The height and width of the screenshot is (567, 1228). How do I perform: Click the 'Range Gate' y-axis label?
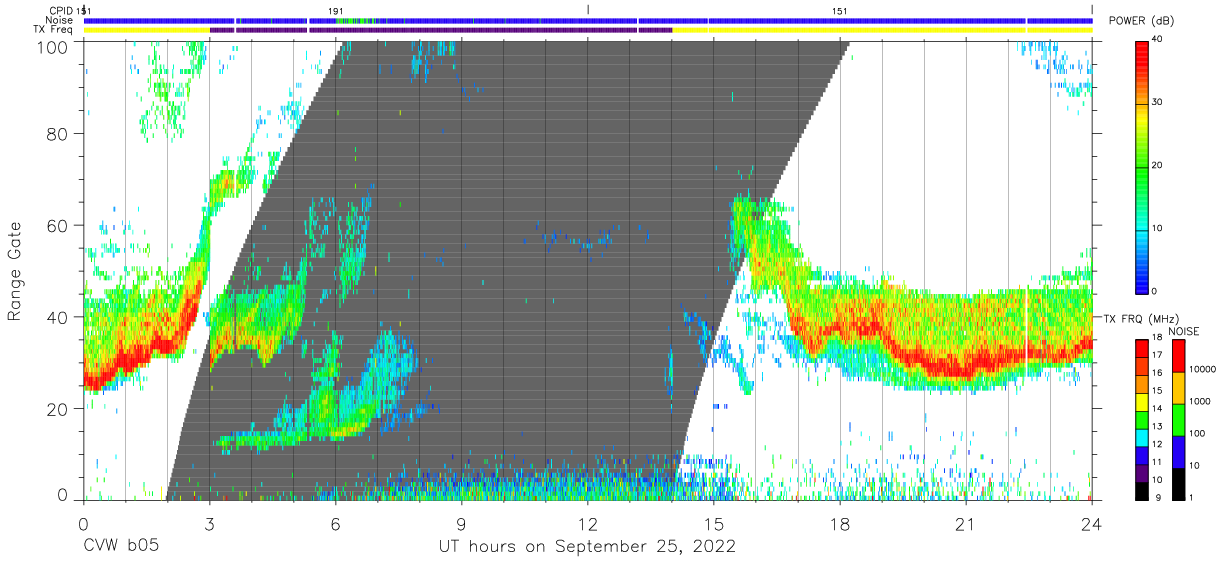click(x=16, y=272)
